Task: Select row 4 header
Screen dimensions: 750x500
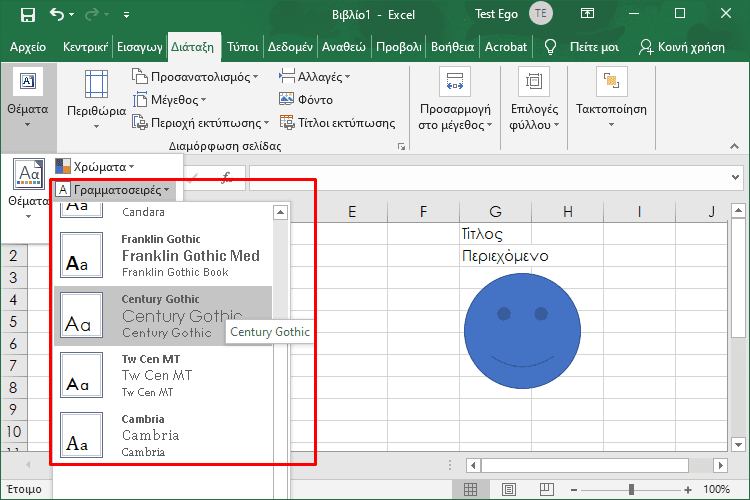Action: tap(13, 300)
